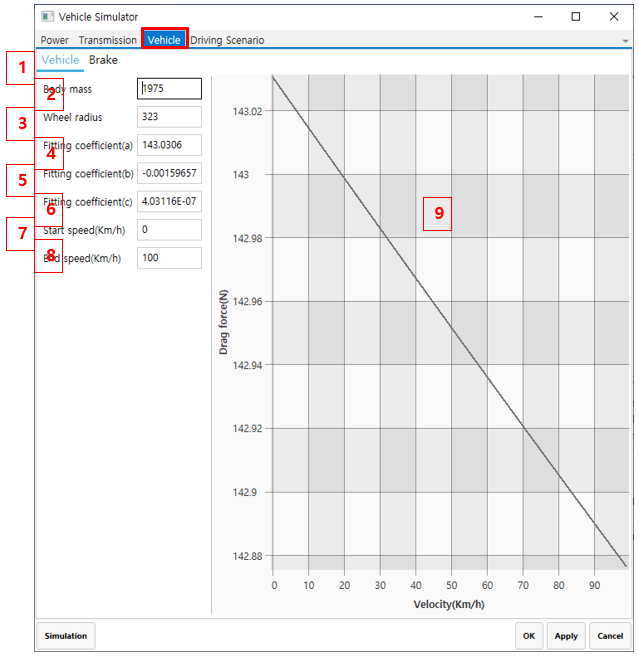Cancel the dialog

coord(610,636)
